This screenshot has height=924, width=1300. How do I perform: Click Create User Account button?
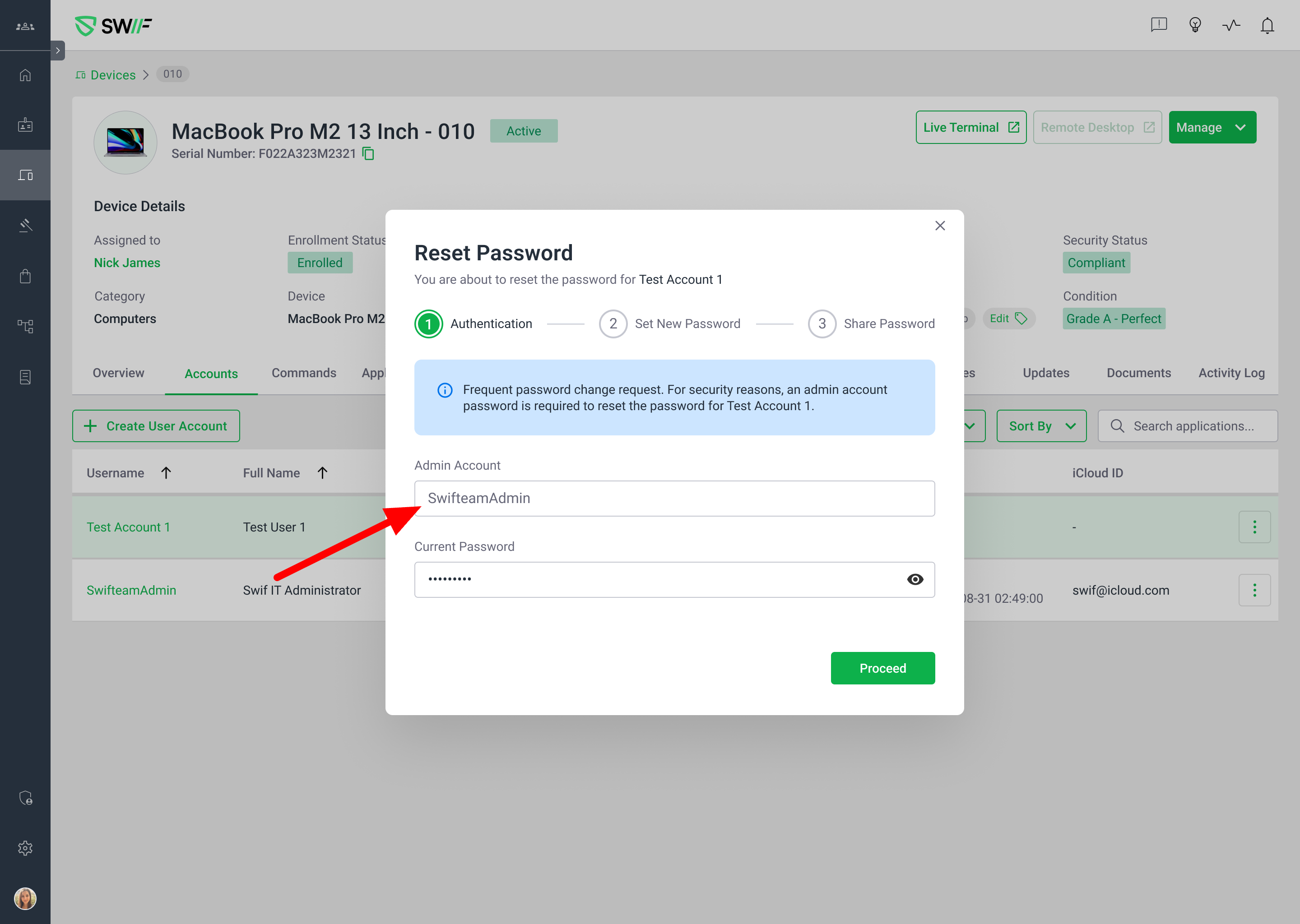155,425
